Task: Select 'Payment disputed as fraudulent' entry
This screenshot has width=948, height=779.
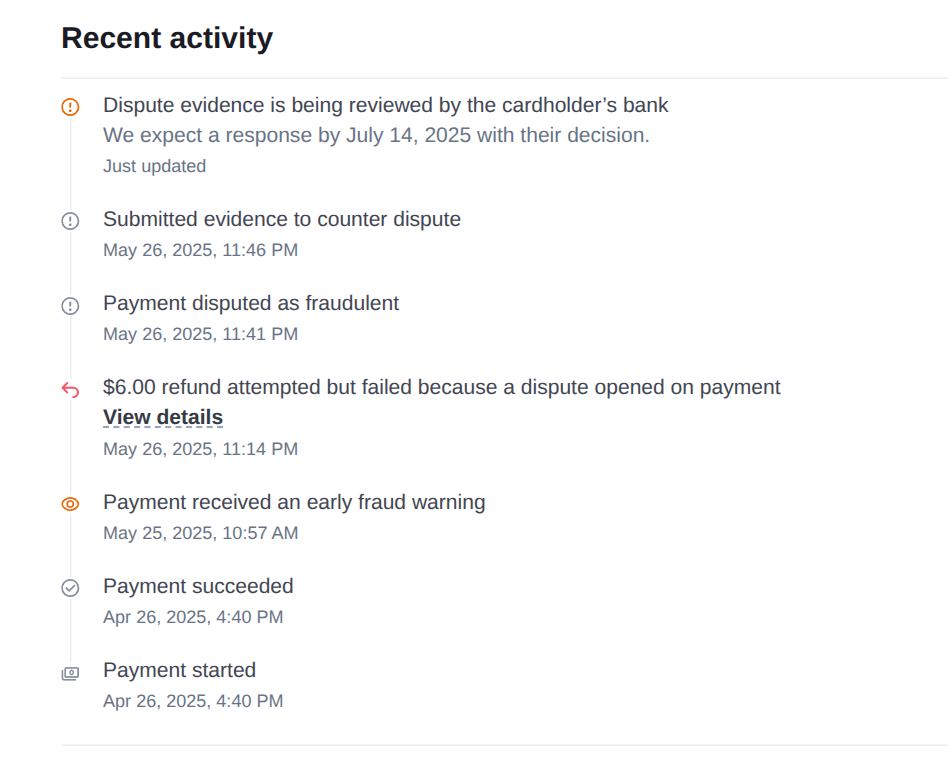Action: pos(251,303)
